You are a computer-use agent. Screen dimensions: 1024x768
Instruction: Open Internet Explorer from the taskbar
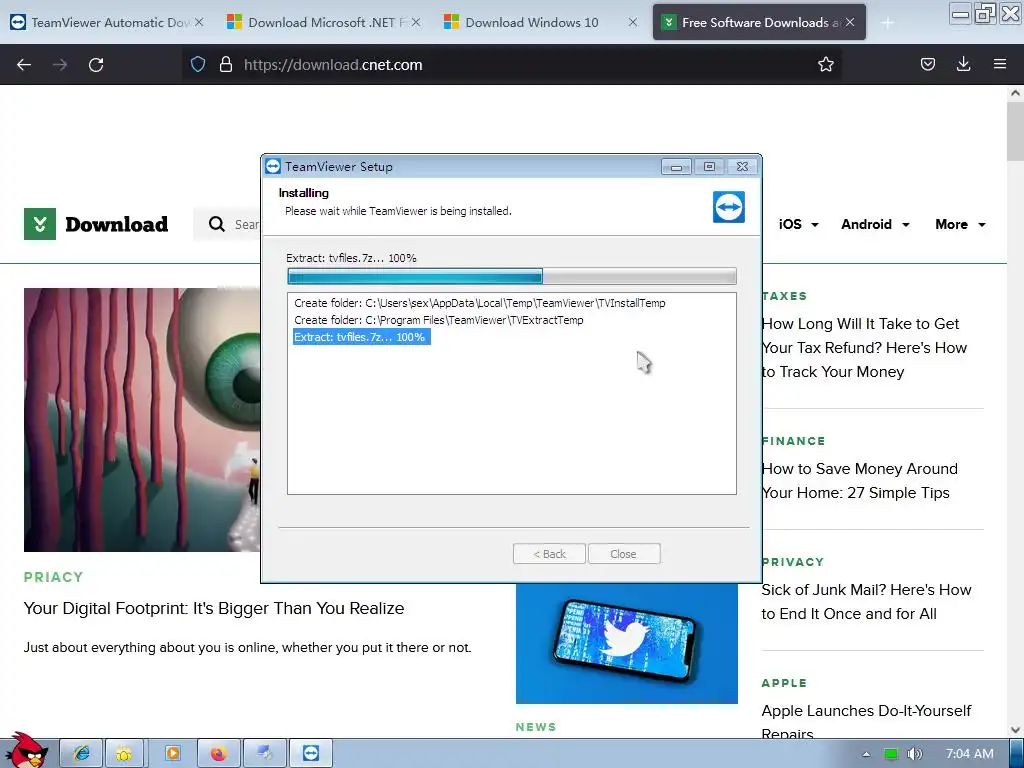[x=82, y=754]
